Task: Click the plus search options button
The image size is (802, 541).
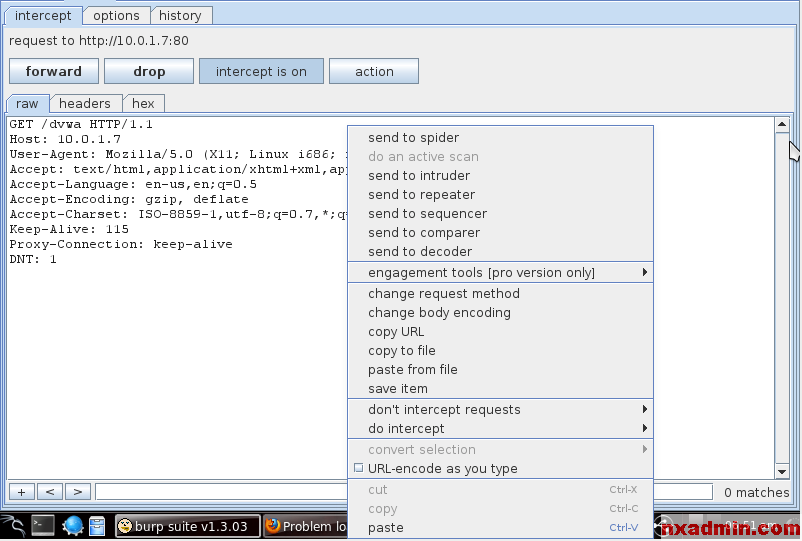Action: [x=21, y=492]
